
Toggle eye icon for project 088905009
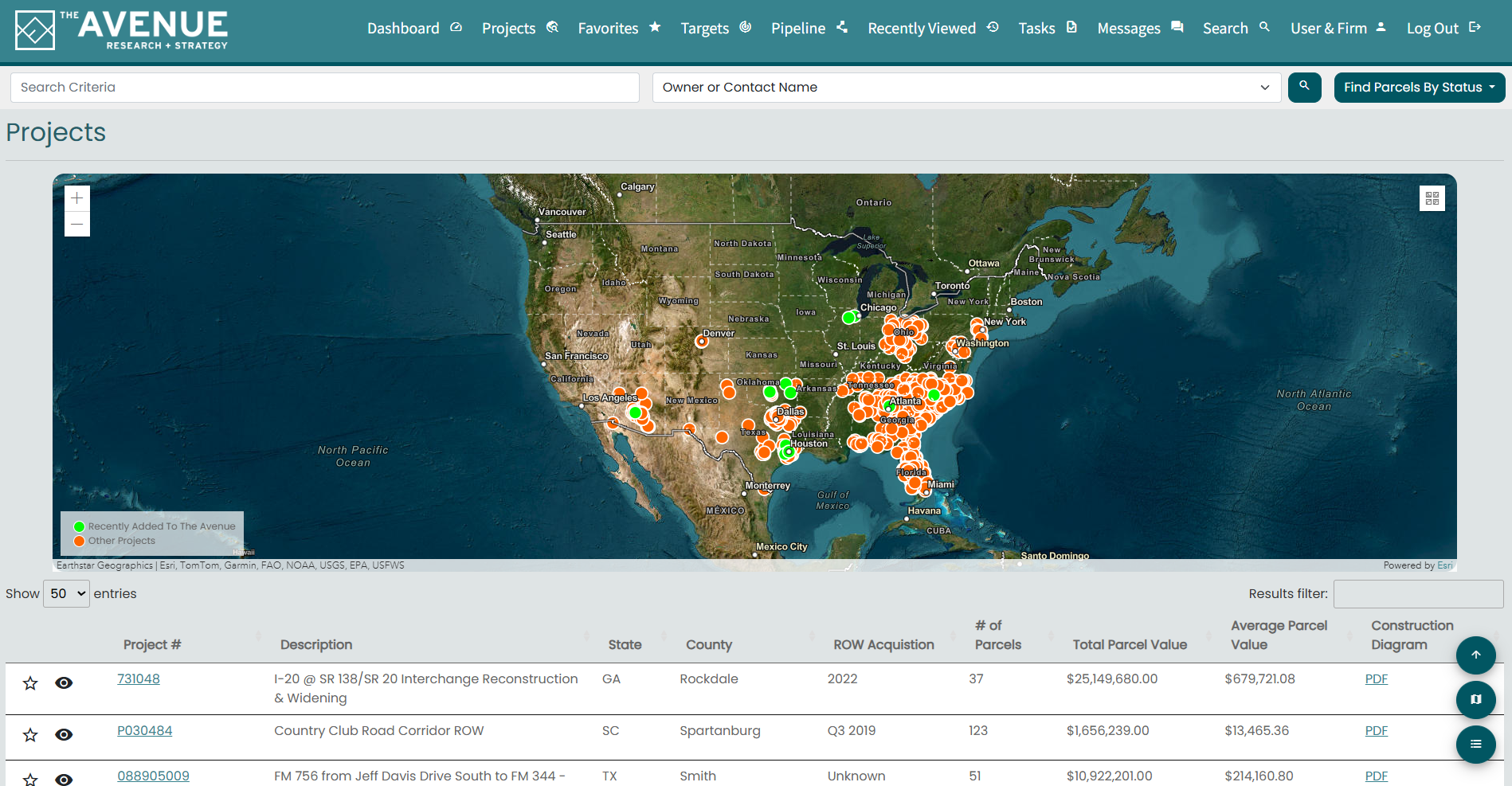[x=64, y=780]
